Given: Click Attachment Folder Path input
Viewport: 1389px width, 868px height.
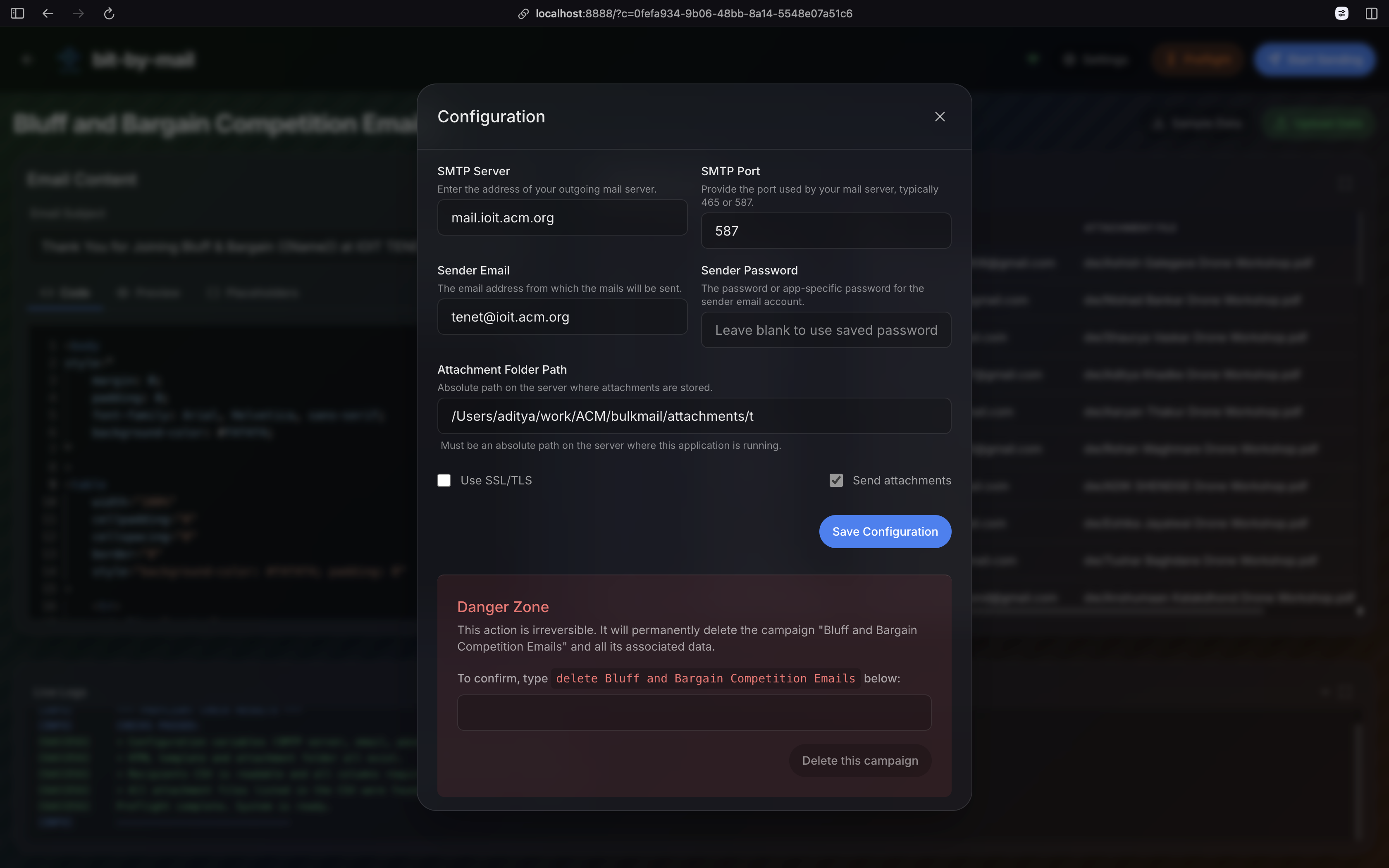Looking at the screenshot, I should tap(693, 416).
